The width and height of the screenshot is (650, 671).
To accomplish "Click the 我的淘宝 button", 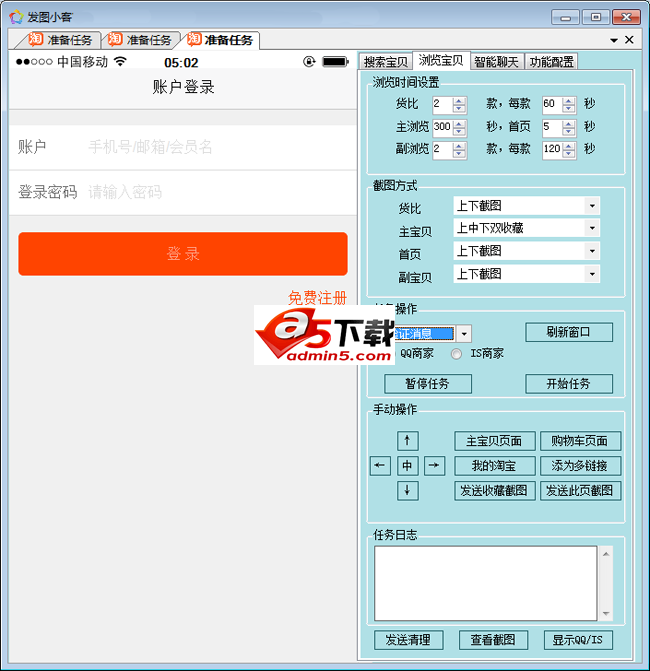I will pyautogui.click(x=495, y=466).
